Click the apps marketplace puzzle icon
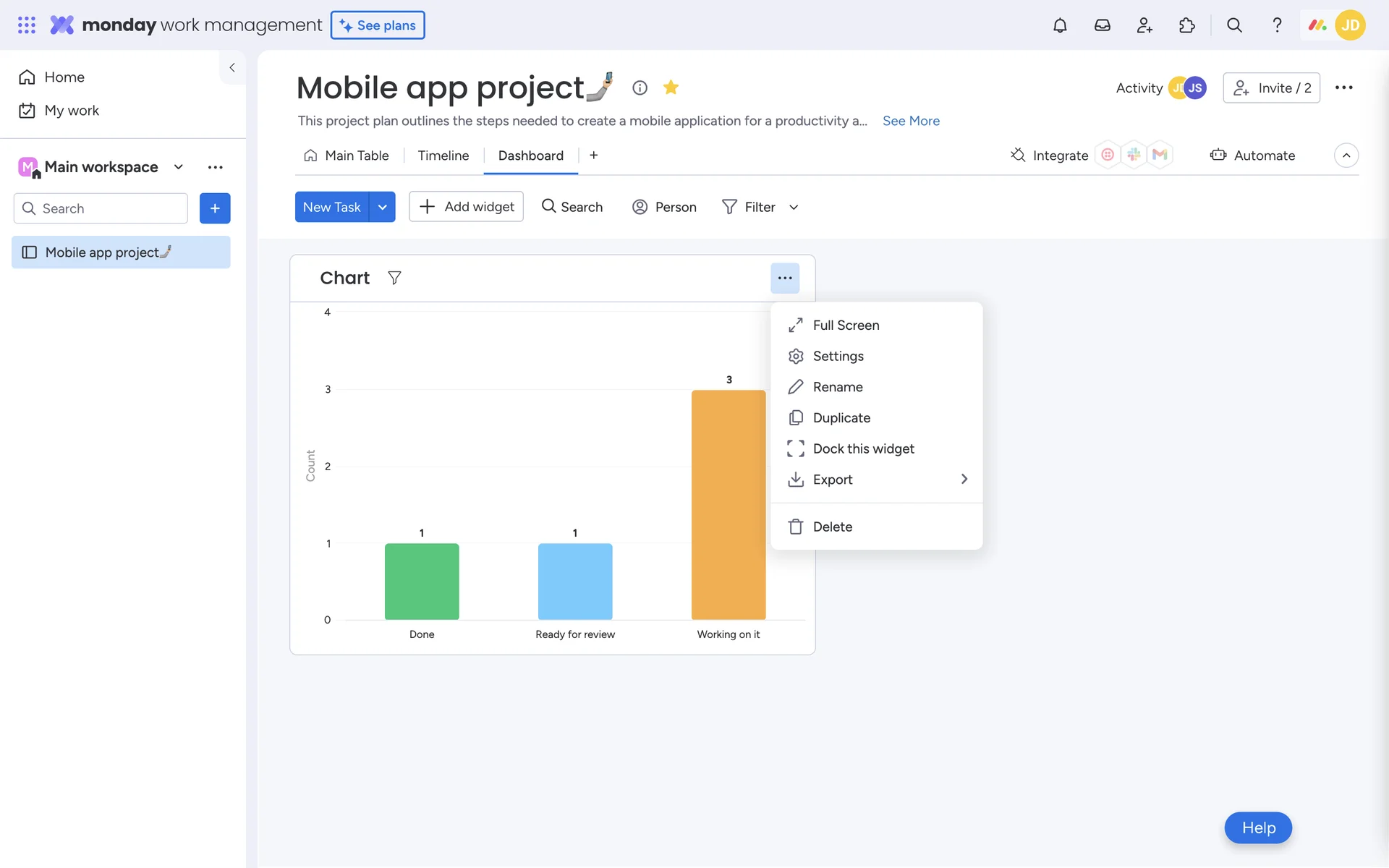 (1186, 25)
